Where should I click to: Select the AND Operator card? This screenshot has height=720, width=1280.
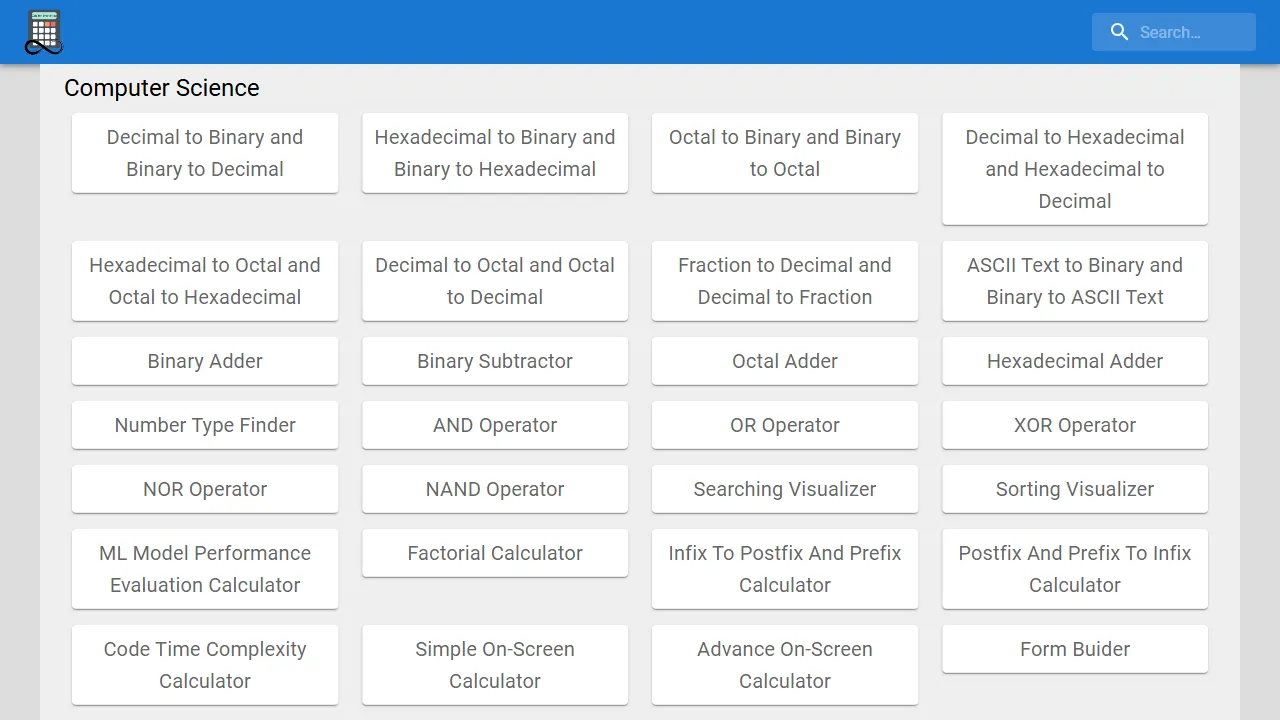495,425
